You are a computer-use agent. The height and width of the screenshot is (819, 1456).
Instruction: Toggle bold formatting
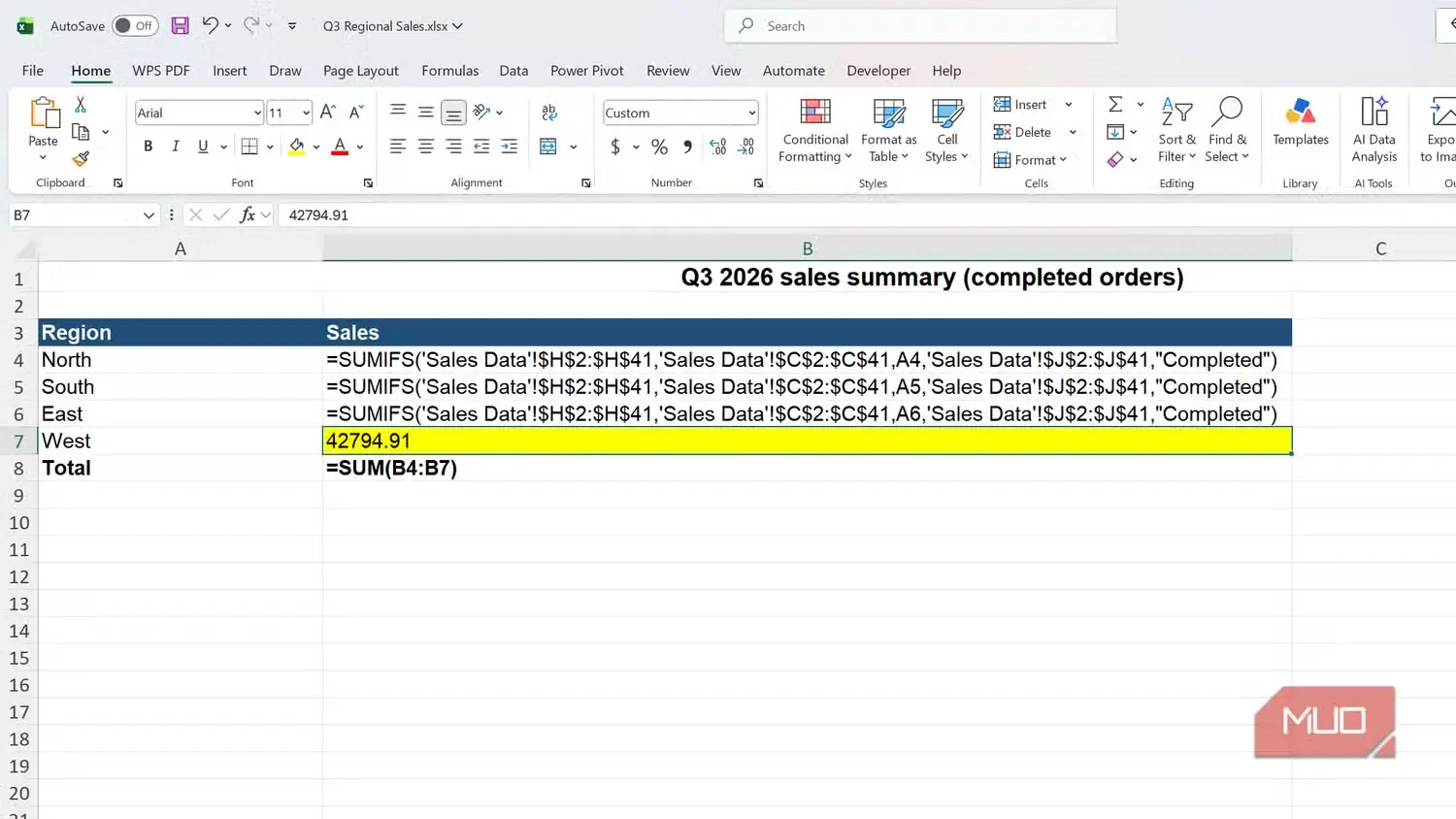point(148,147)
